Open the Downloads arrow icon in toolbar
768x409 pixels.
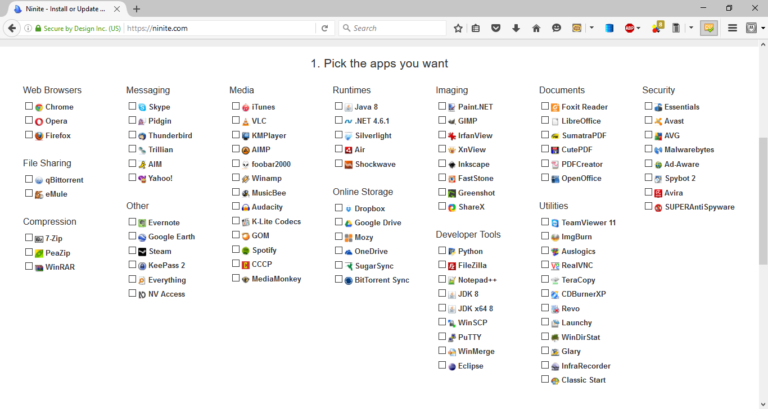click(x=516, y=28)
